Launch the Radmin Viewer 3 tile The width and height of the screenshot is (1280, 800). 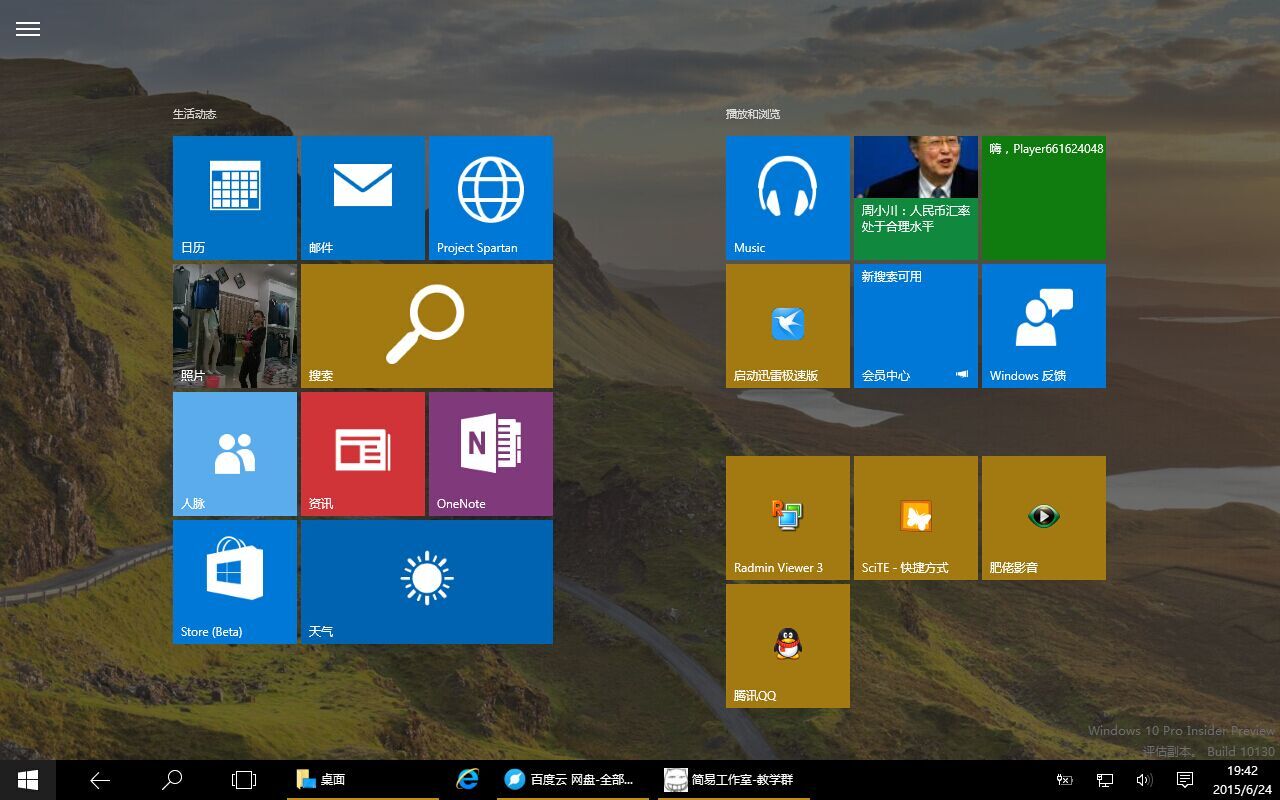click(788, 518)
